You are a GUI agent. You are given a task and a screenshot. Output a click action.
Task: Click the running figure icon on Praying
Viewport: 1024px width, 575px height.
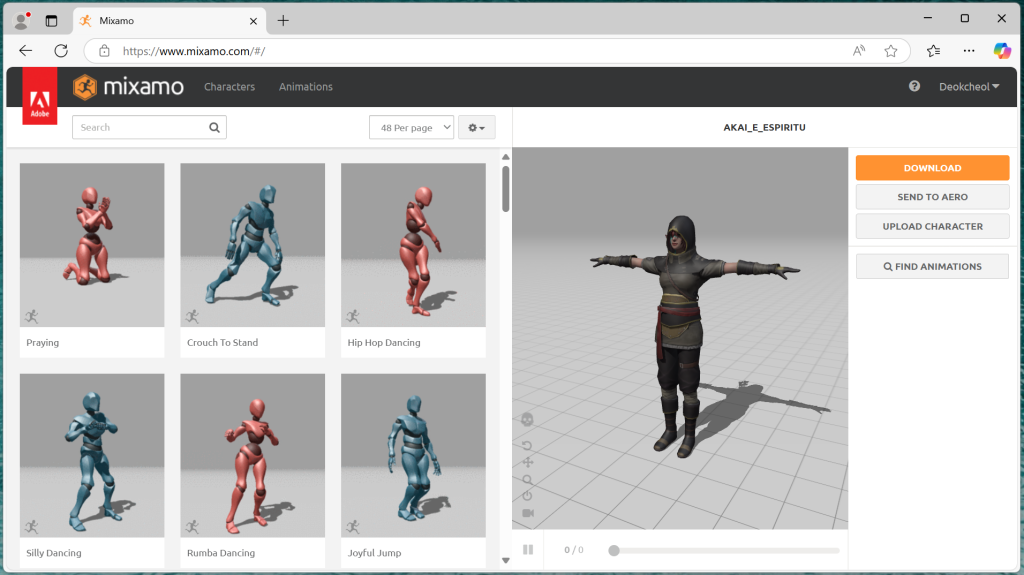(x=31, y=317)
